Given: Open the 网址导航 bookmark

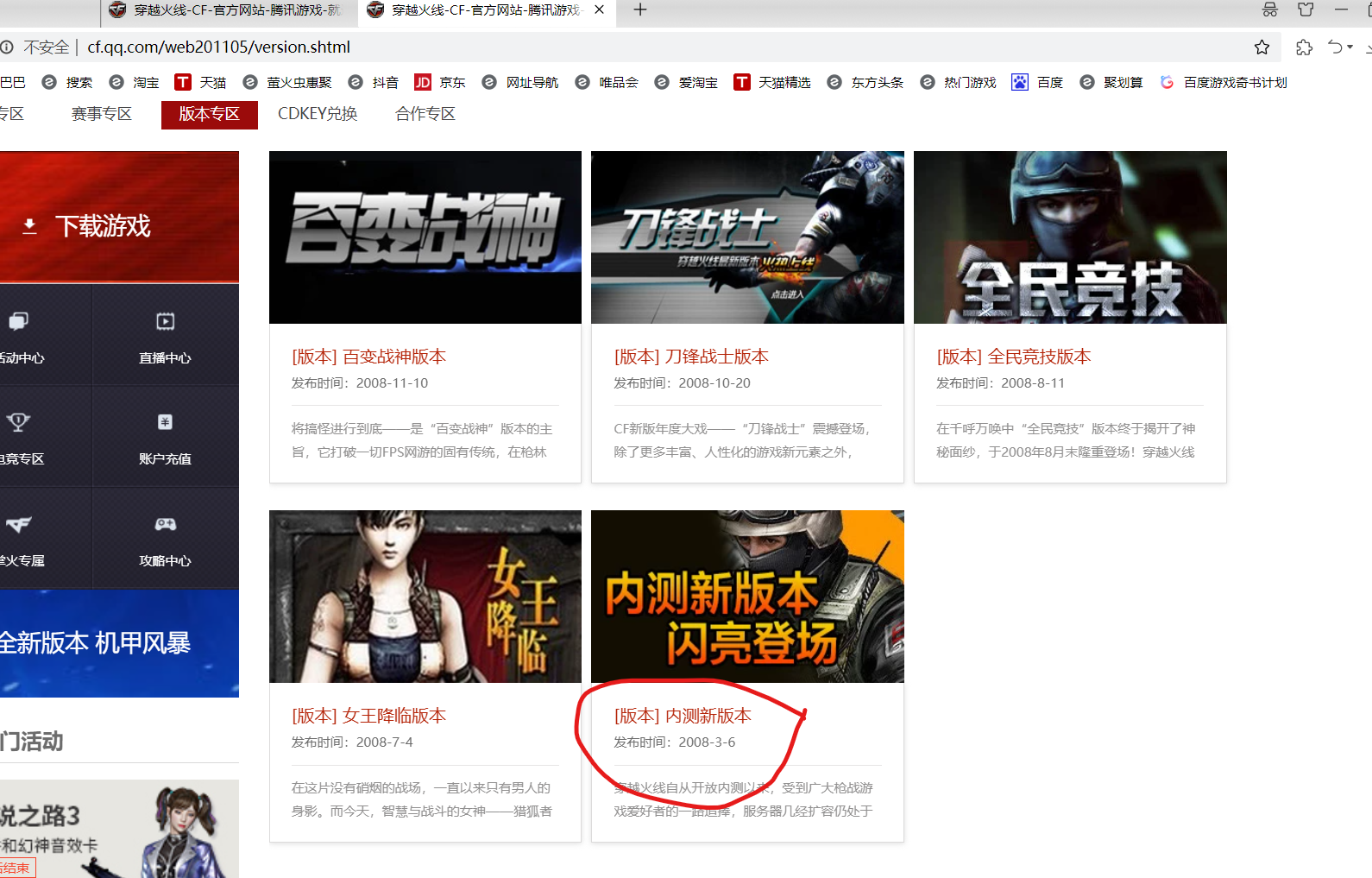Looking at the screenshot, I should 520,82.
